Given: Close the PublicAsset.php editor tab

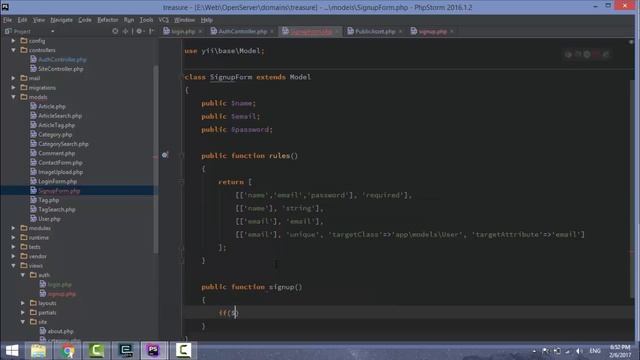Looking at the screenshot, I should pyautogui.click(x=400, y=31).
